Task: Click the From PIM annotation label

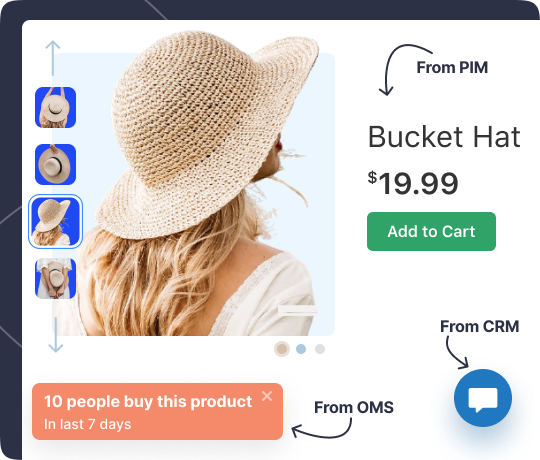Action: coord(452,67)
